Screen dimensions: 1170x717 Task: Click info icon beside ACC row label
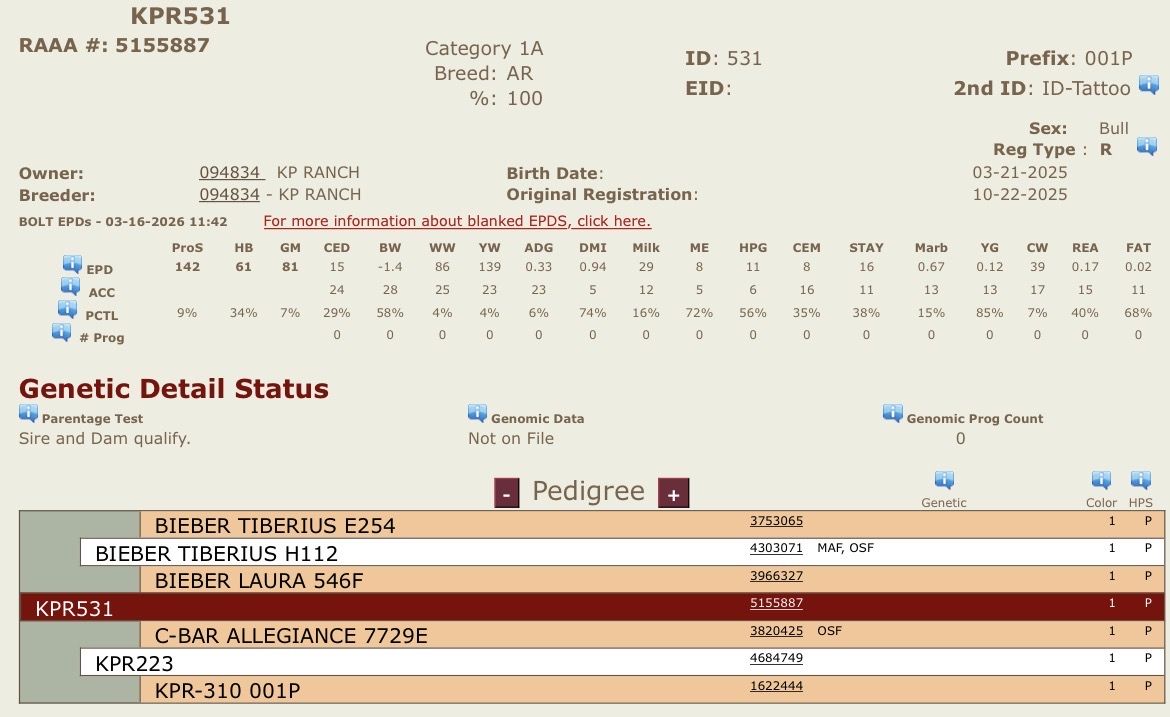69,287
